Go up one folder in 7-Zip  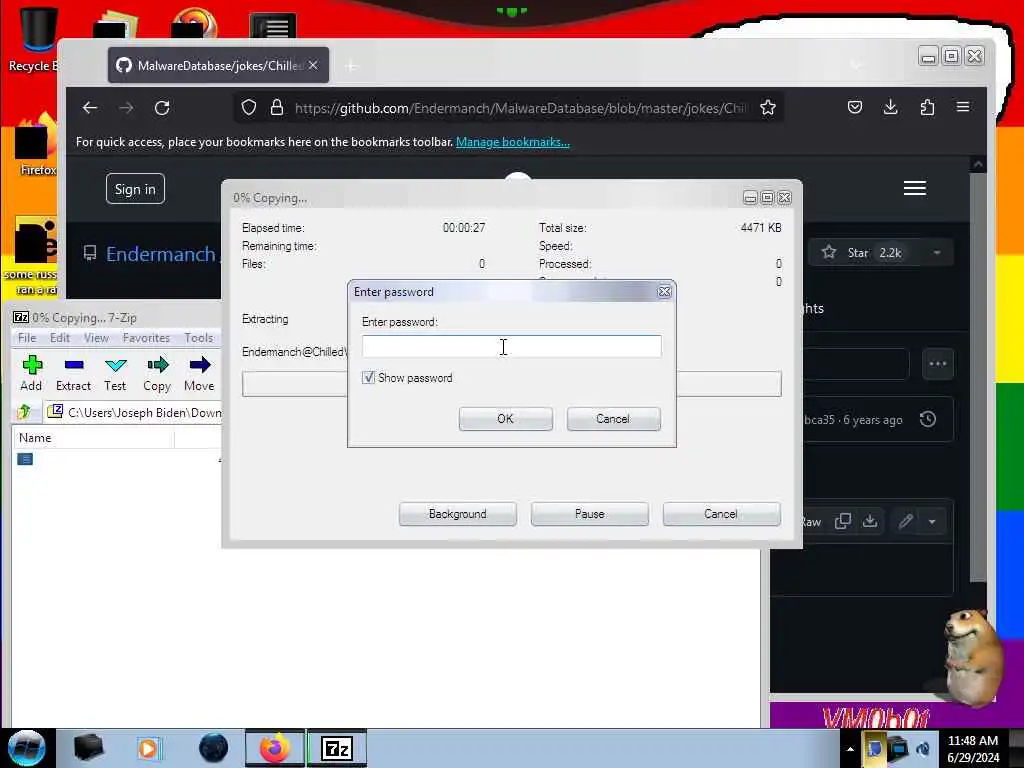tap(24, 412)
